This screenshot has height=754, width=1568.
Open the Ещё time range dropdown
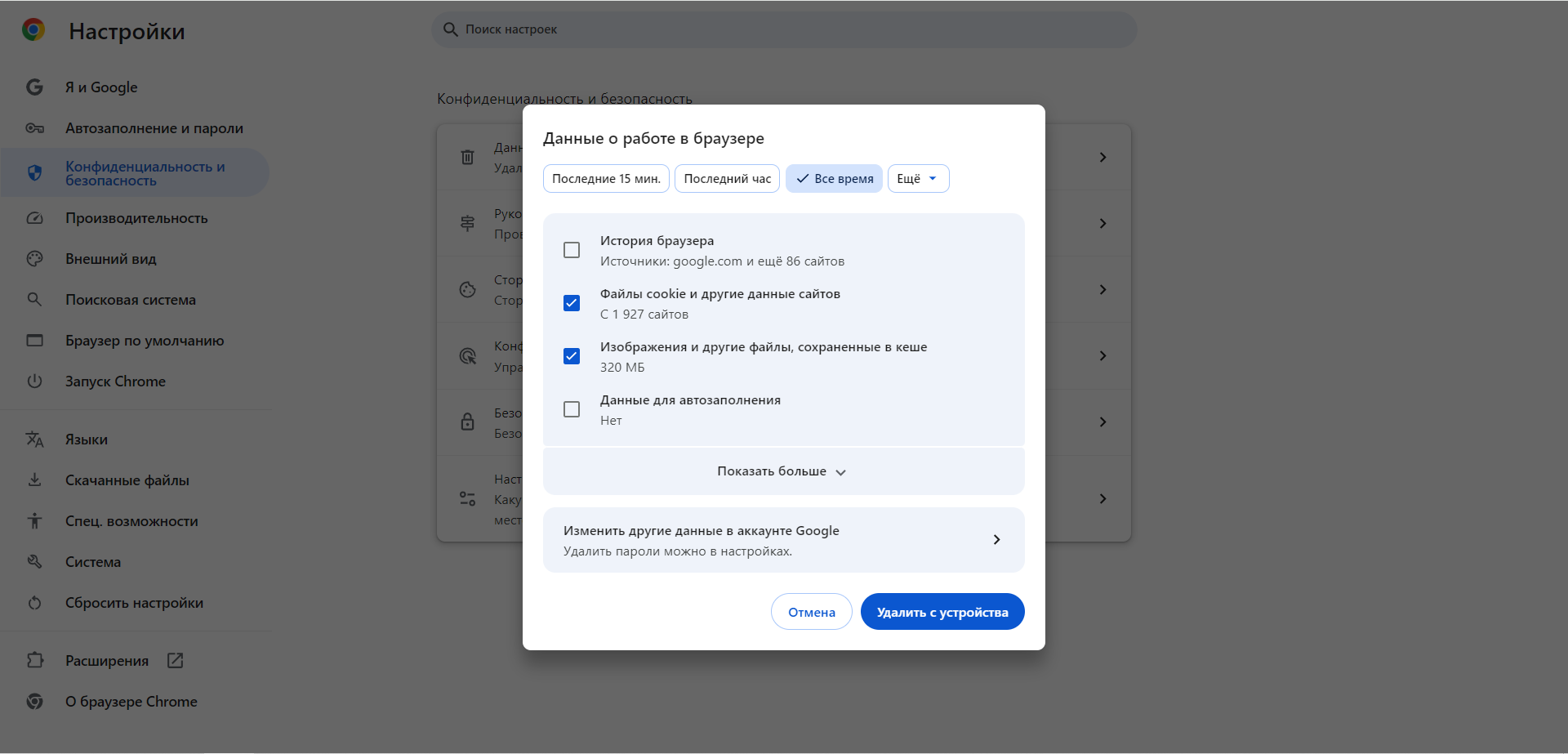[918, 178]
